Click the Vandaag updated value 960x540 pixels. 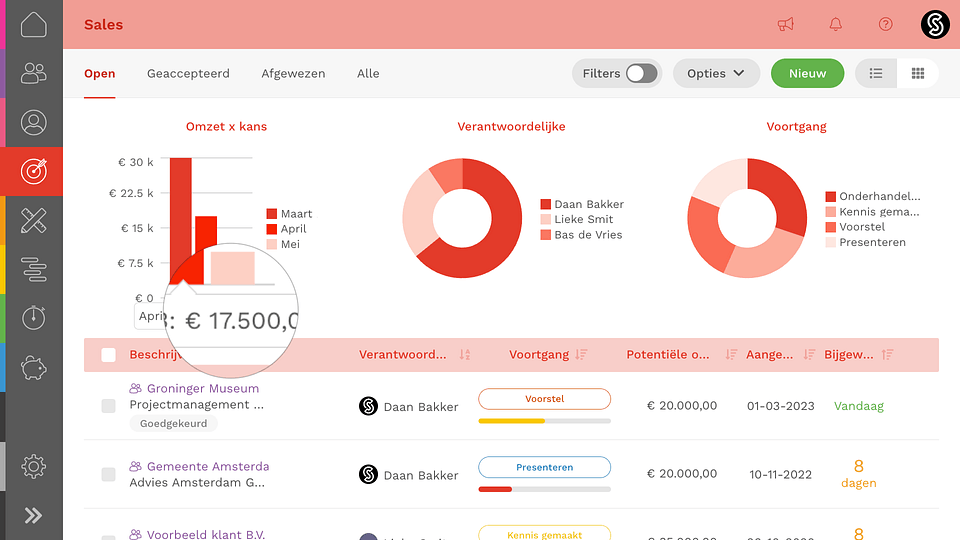coord(859,406)
